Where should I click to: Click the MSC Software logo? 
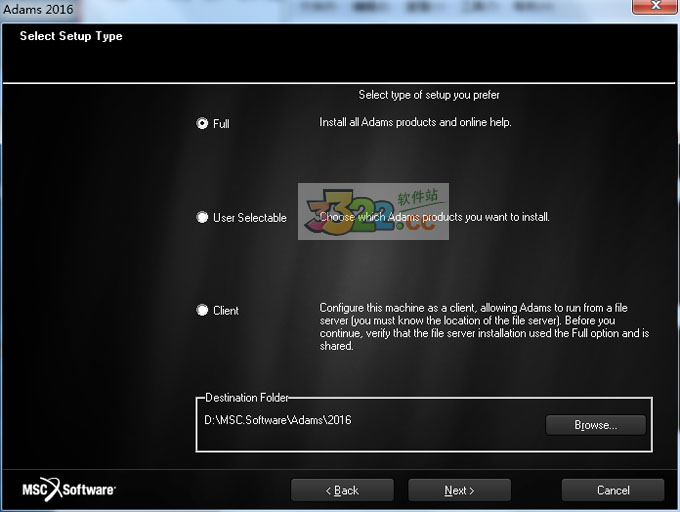(69, 489)
